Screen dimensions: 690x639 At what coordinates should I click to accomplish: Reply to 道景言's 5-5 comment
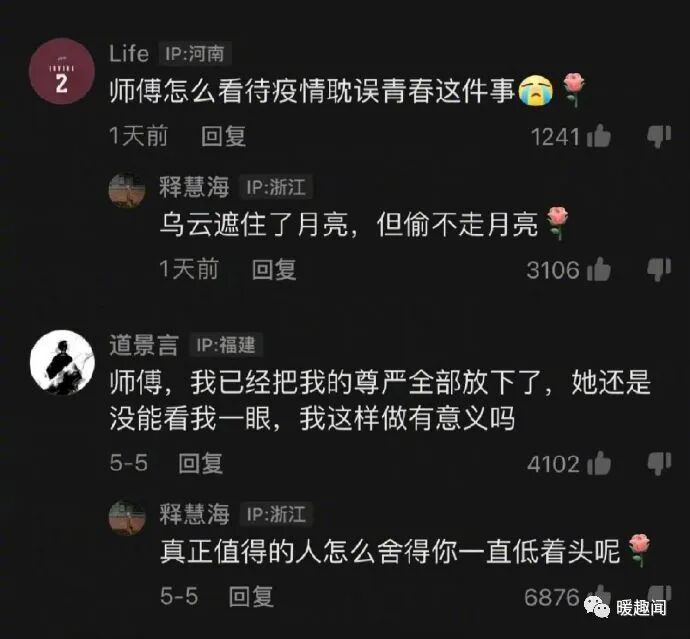(200, 463)
